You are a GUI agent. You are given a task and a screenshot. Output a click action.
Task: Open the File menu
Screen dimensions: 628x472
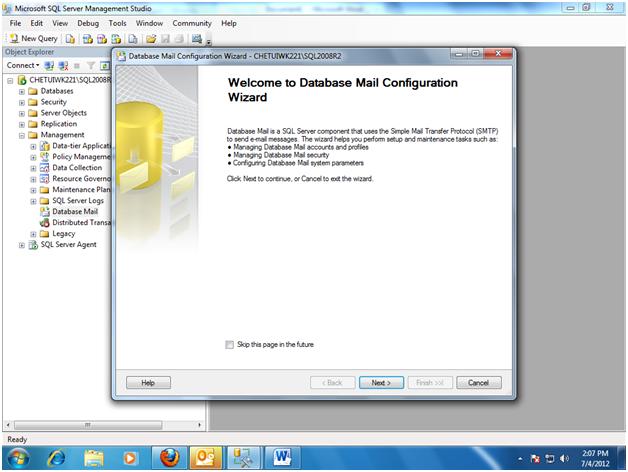[x=15, y=23]
